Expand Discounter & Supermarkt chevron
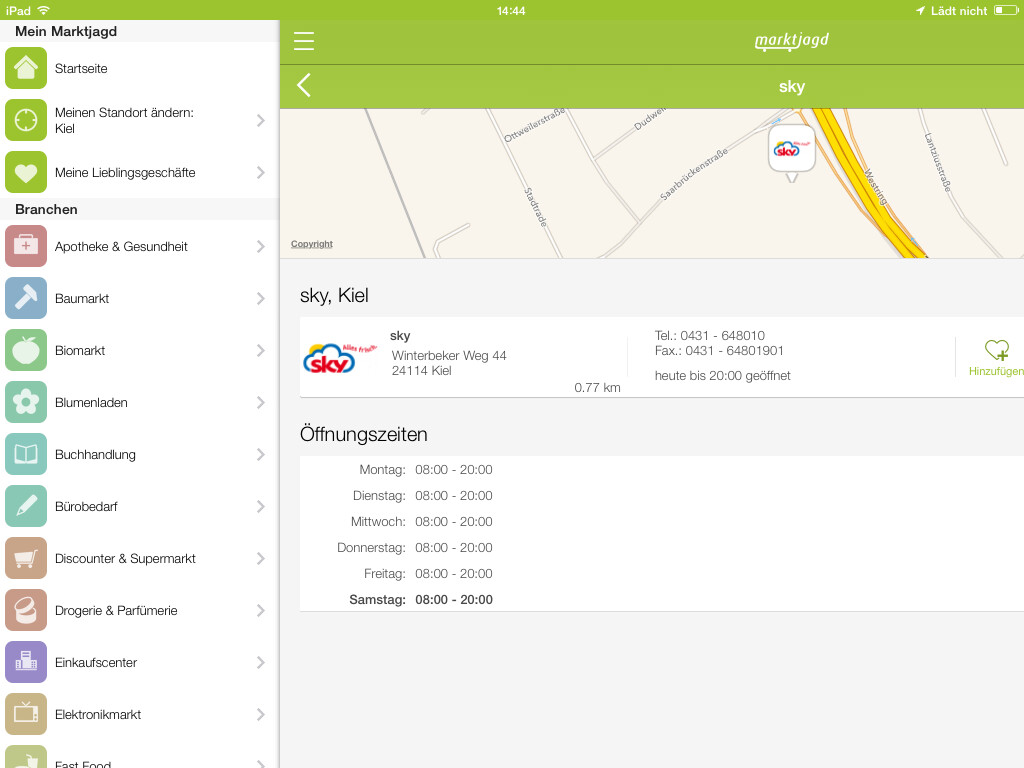Image resolution: width=1024 pixels, height=768 pixels. click(261, 558)
